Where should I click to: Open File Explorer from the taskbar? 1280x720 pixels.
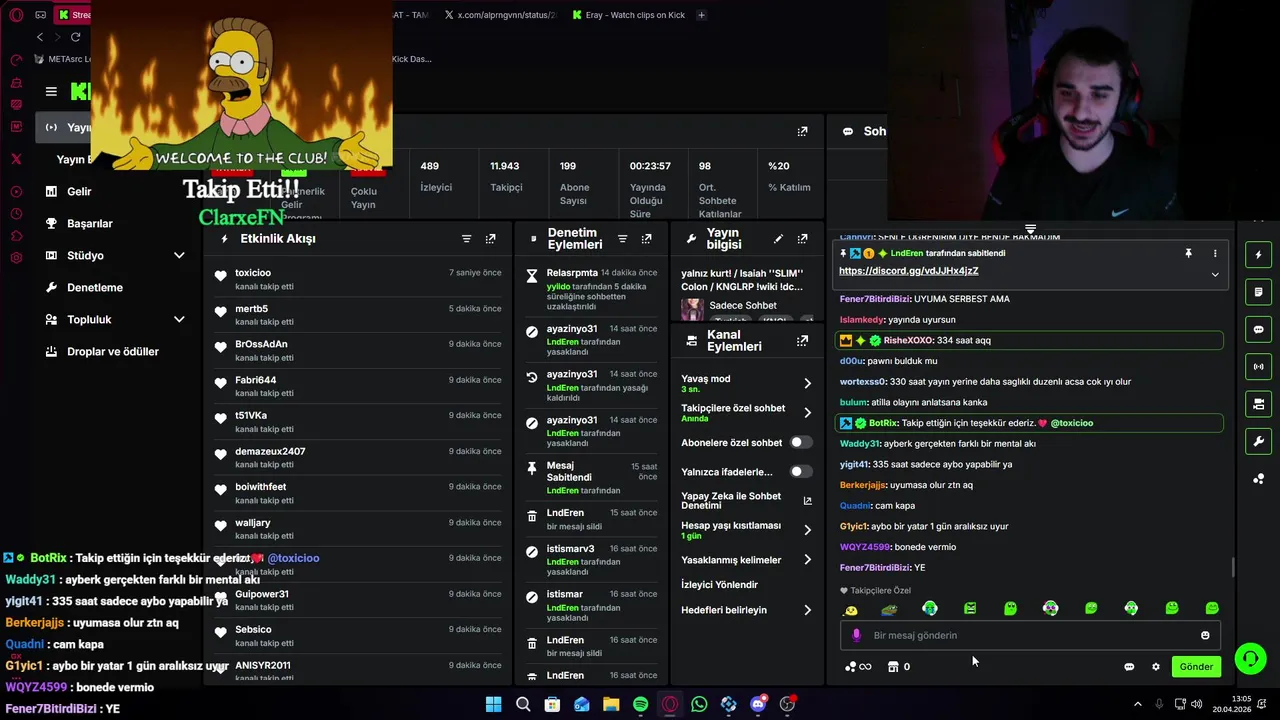pos(611,704)
